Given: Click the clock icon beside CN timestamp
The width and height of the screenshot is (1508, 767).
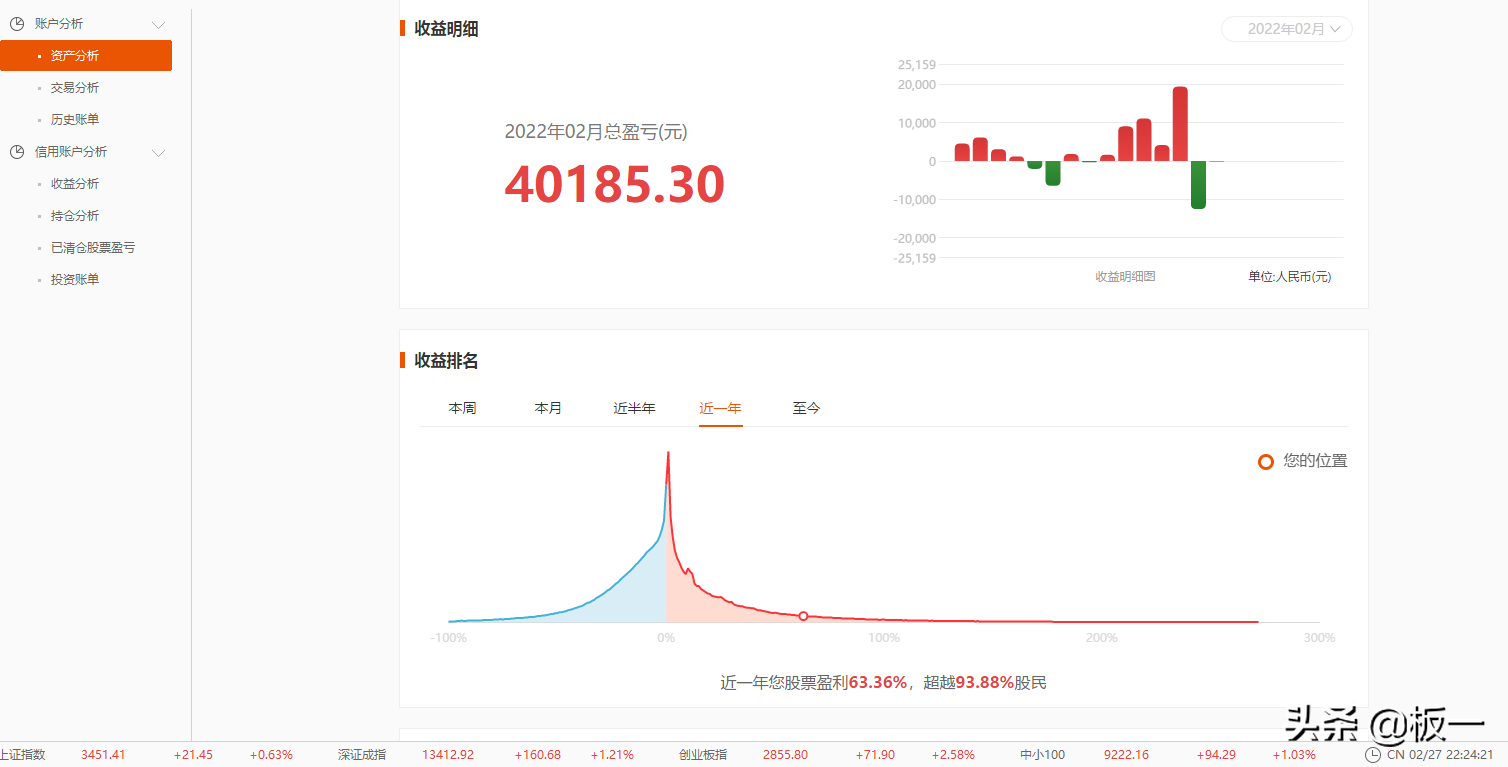Looking at the screenshot, I should (1374, 755).
